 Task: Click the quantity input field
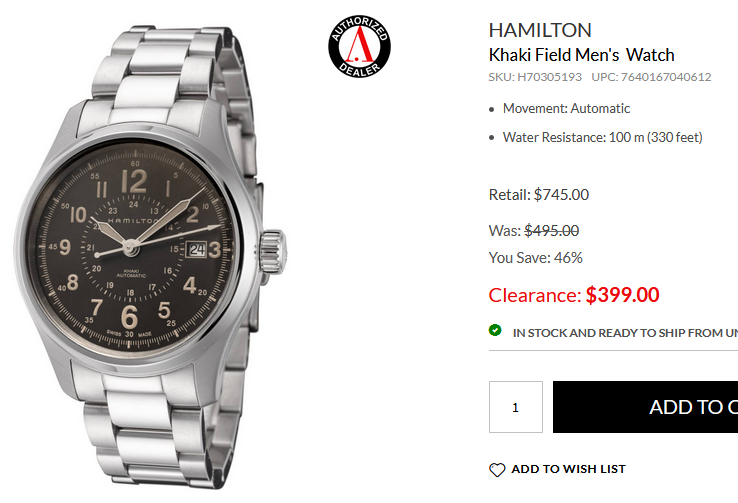(x=516, y=407)
